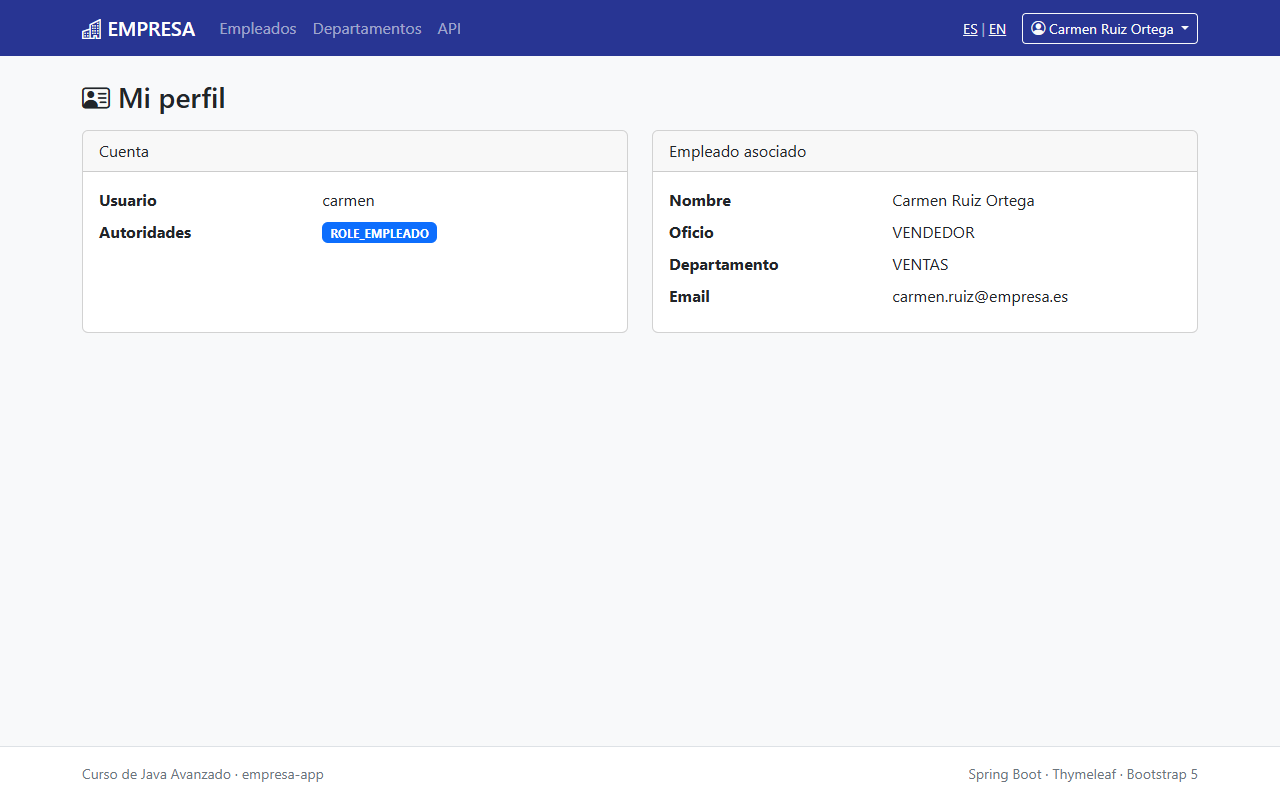Select the Oficio value VENDEDOR
Image resolution: width=1280 pixels, height=800 pixels.
[x=933, y=233]
